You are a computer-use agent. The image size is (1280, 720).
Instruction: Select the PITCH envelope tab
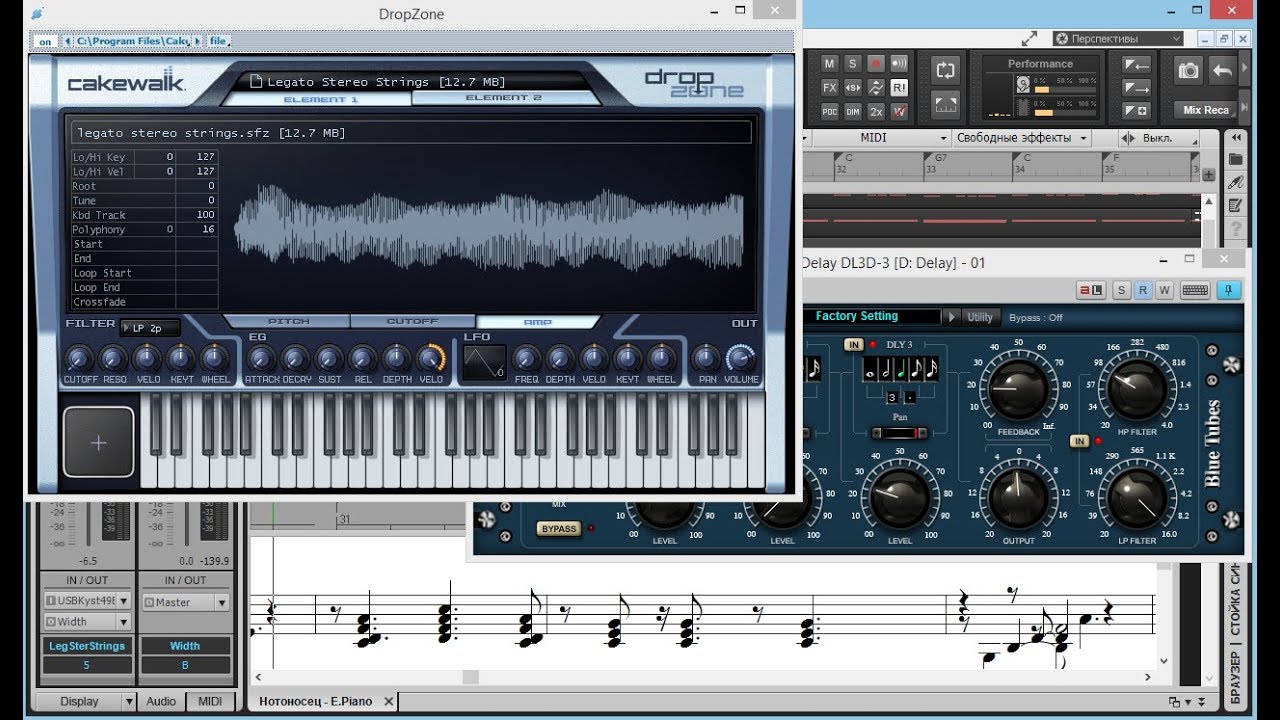pyautogui.click(x=288, y=322)
